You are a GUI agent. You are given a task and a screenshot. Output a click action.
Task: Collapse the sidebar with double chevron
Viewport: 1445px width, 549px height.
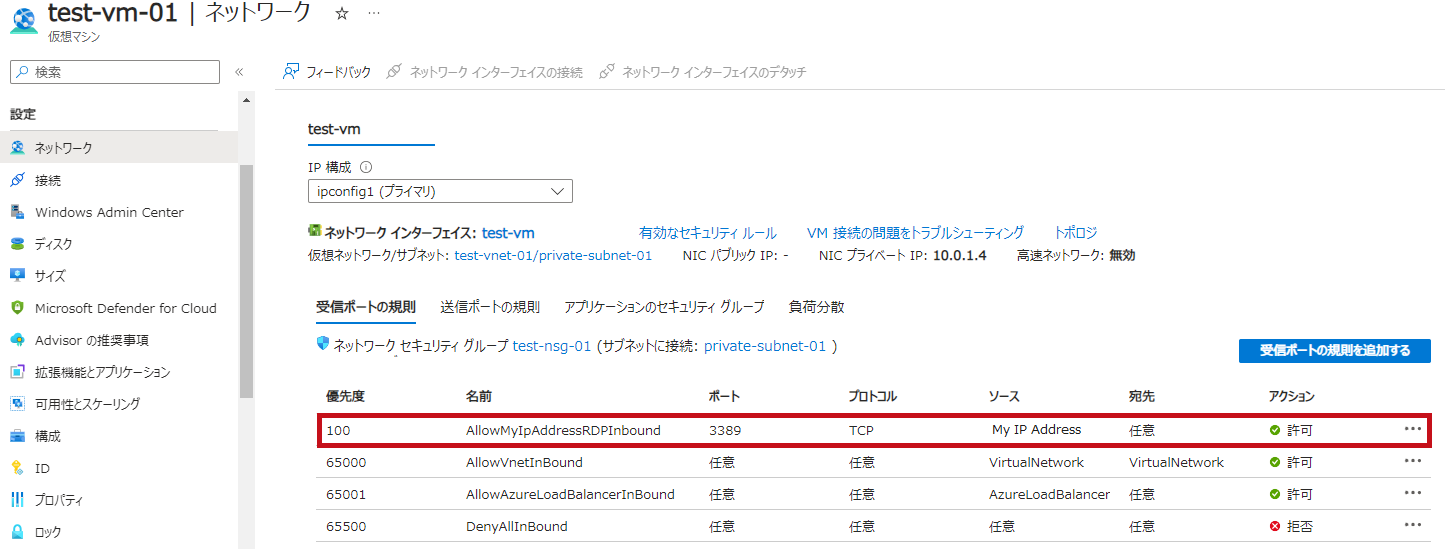[x=239, y=72]
